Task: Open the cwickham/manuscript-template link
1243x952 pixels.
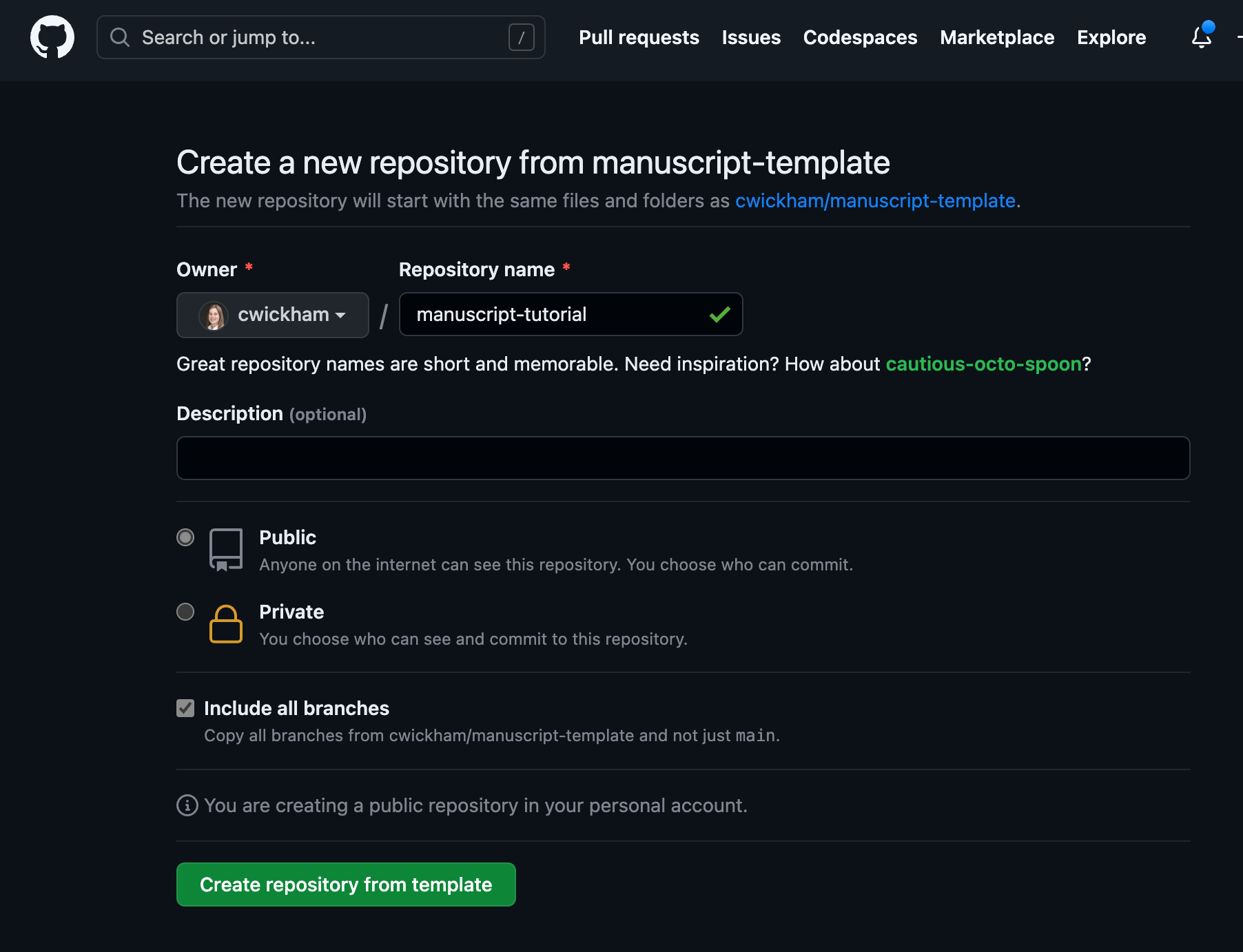Action: (876, 200)
